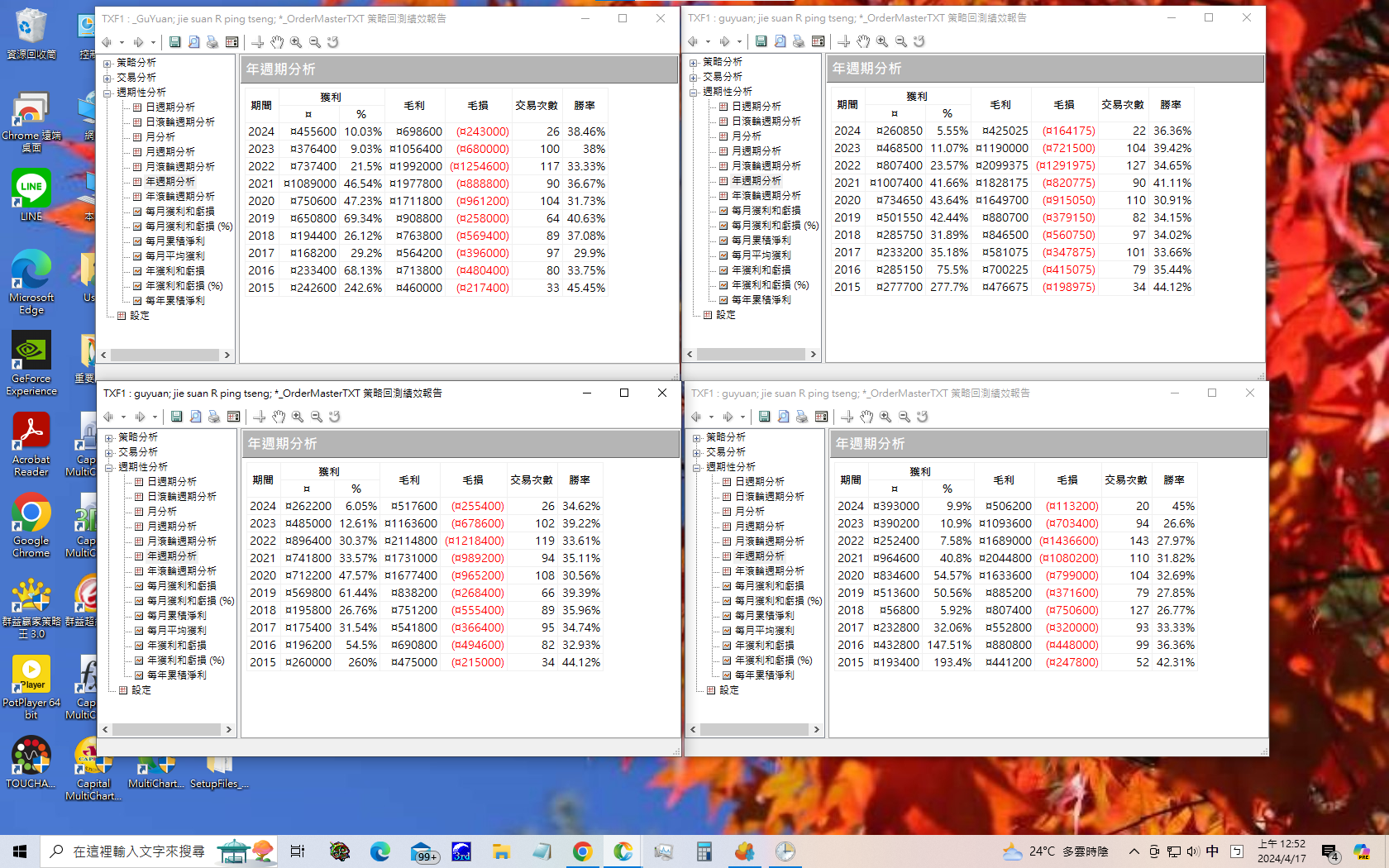
Task: Select hand pan tool in bottom-left window
Action: (x=279, y=417)
